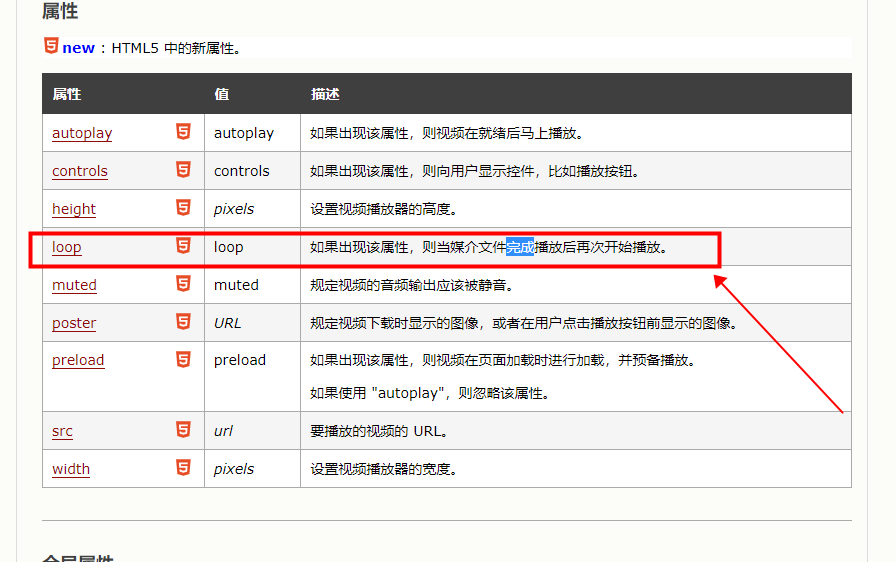The height and width of the screenshot is (562, 896).
Task: Click HTML5 icon in src row
Action: click(183, 429)
